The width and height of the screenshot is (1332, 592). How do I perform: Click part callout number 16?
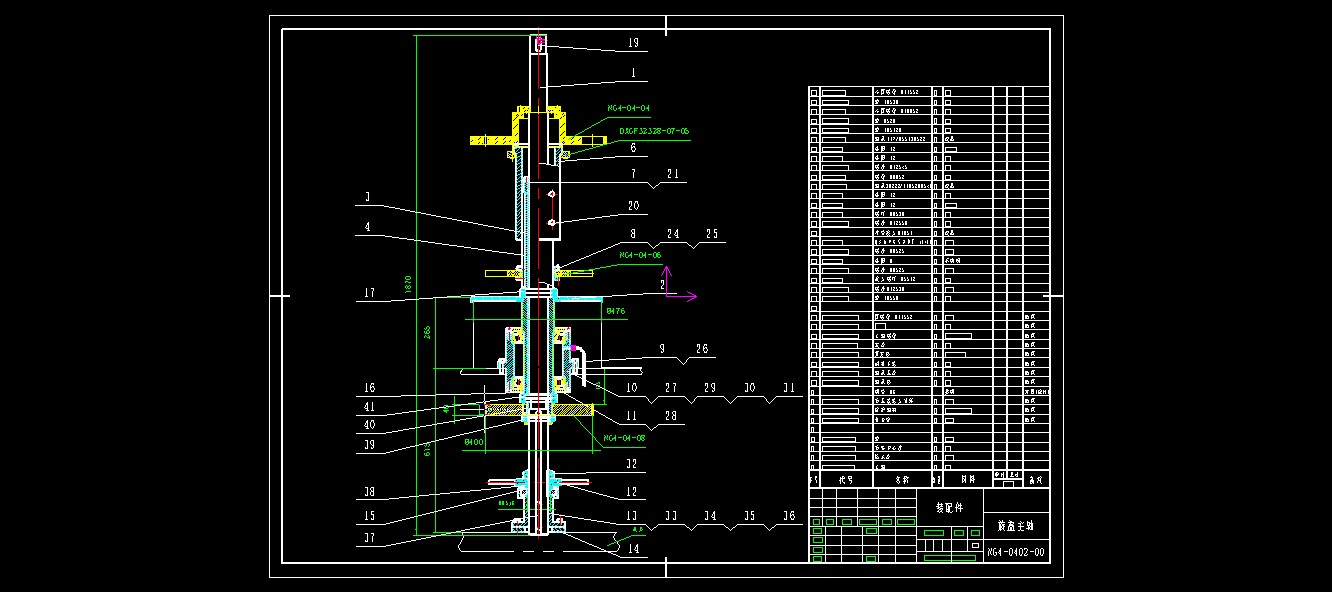369,388
